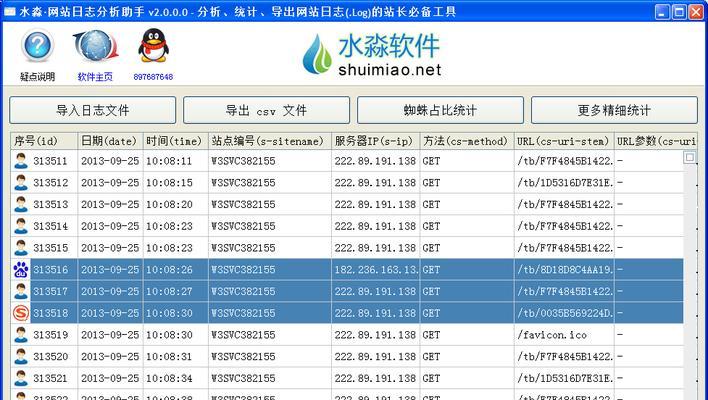Click the title bar application icon
Viewport: 708px width, 400px height.
pos(9,12)
